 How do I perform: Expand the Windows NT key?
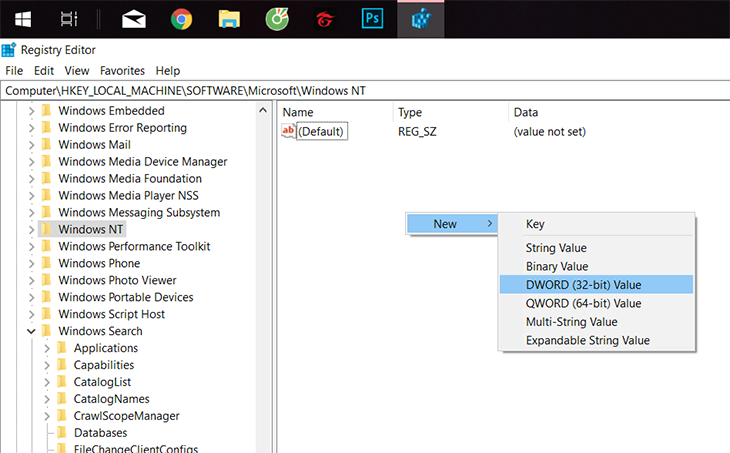31,230
